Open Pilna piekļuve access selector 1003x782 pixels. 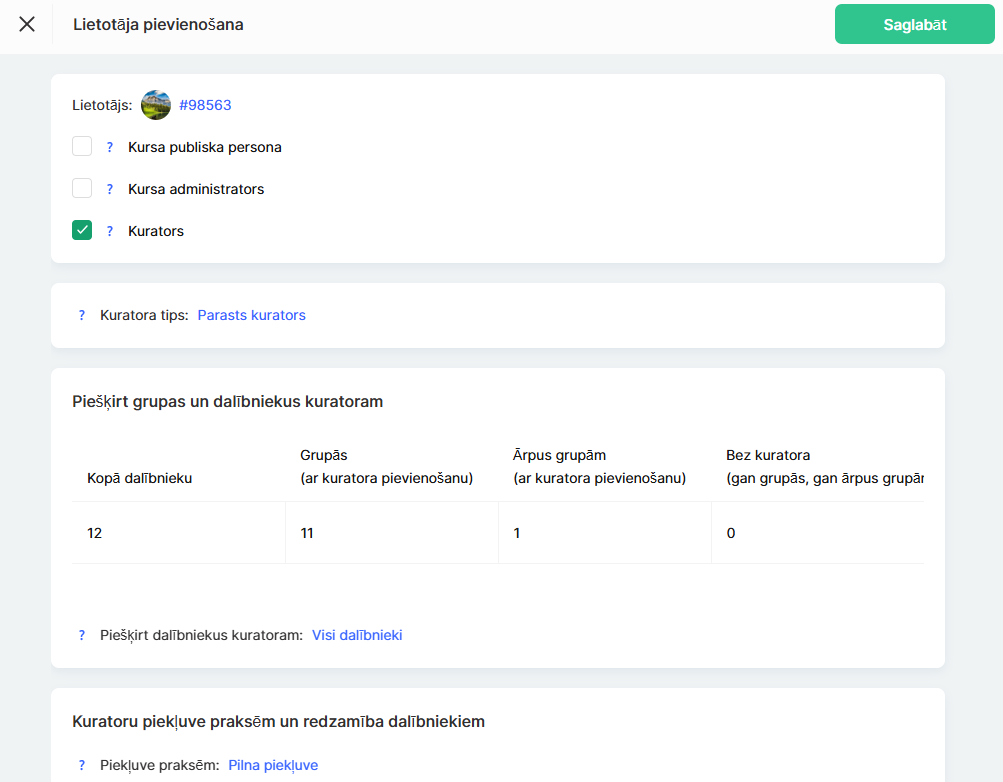coord(273,765)
